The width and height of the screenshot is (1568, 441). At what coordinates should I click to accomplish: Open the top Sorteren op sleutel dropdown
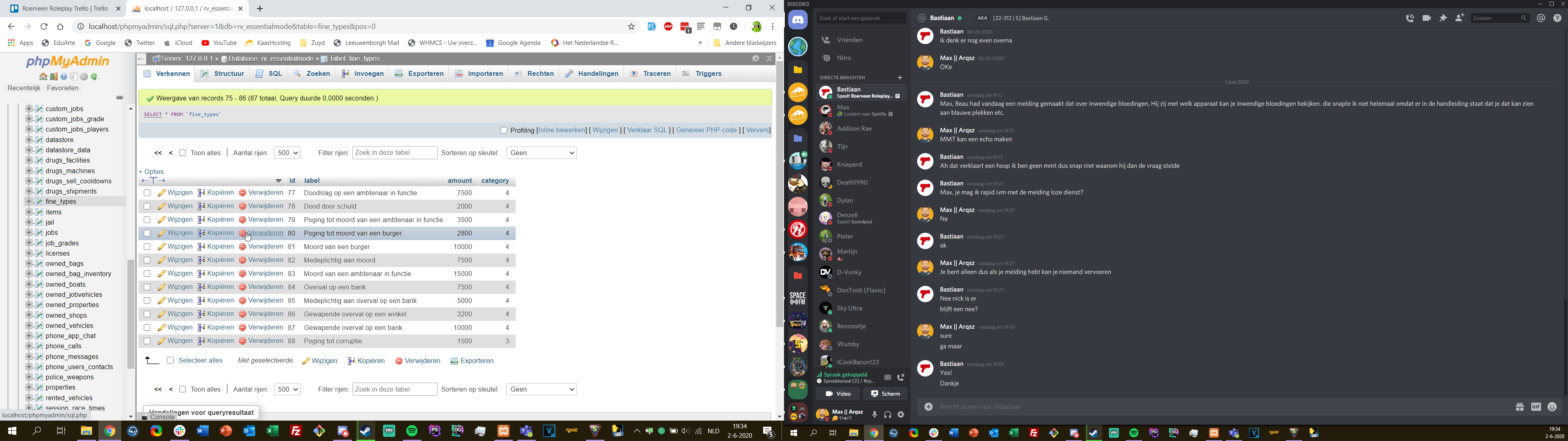tap(541, 153)
